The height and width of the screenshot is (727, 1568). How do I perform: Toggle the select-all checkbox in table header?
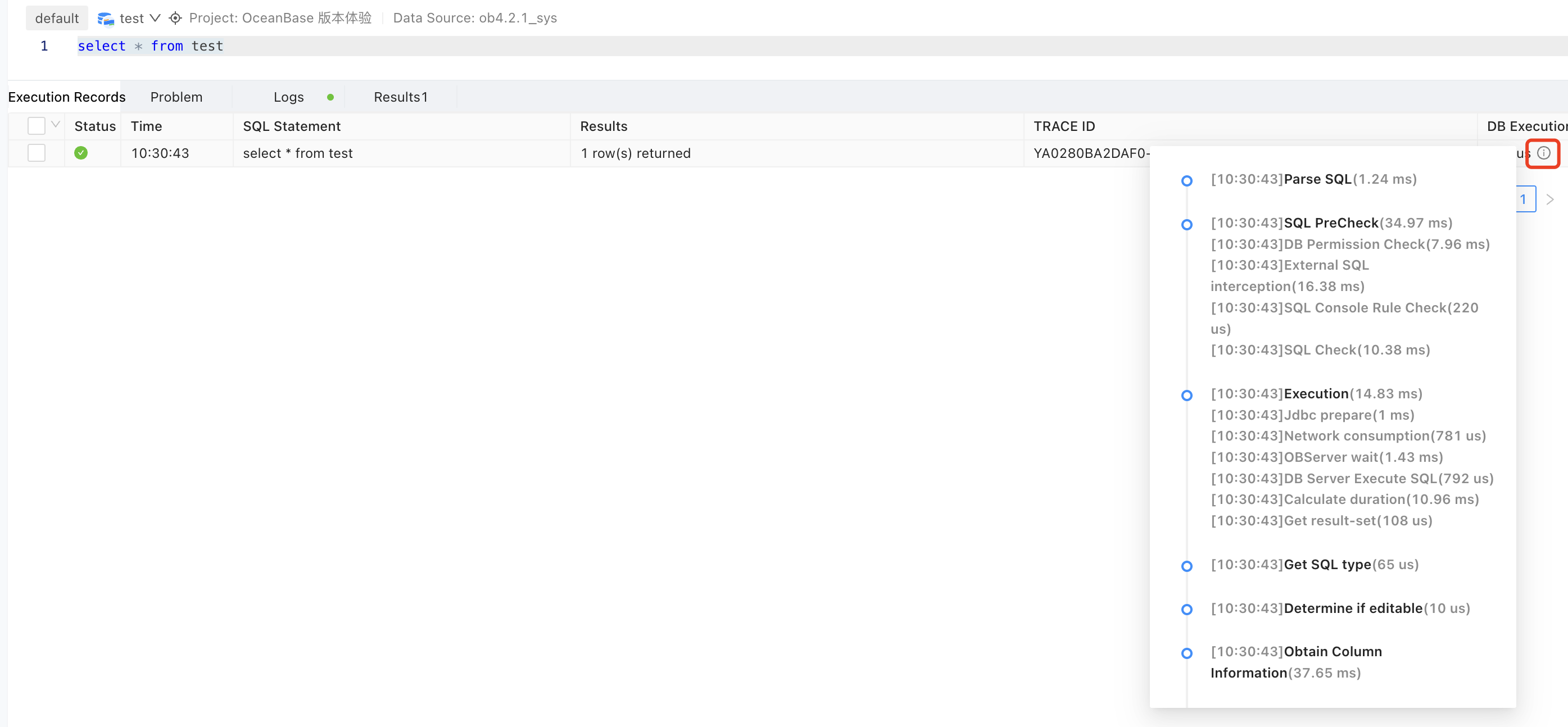pos(36,125)
